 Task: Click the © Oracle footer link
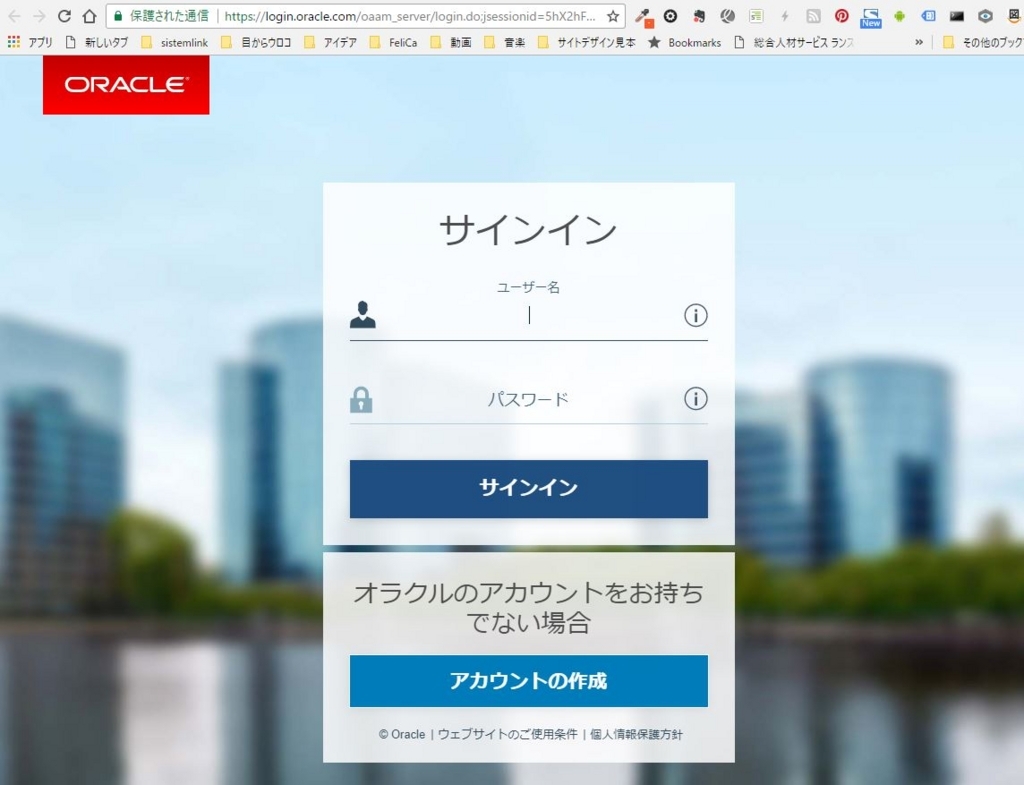[x=402, y=734]
